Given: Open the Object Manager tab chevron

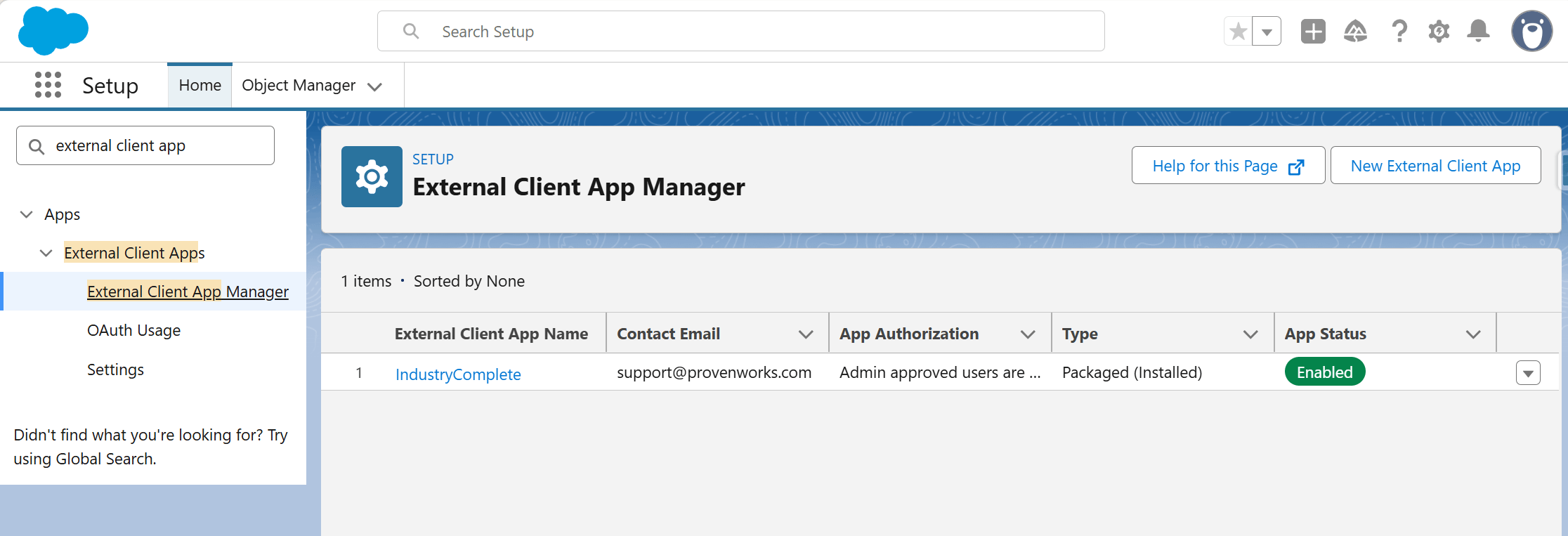Looking at the screenshot, I should 375,86.
